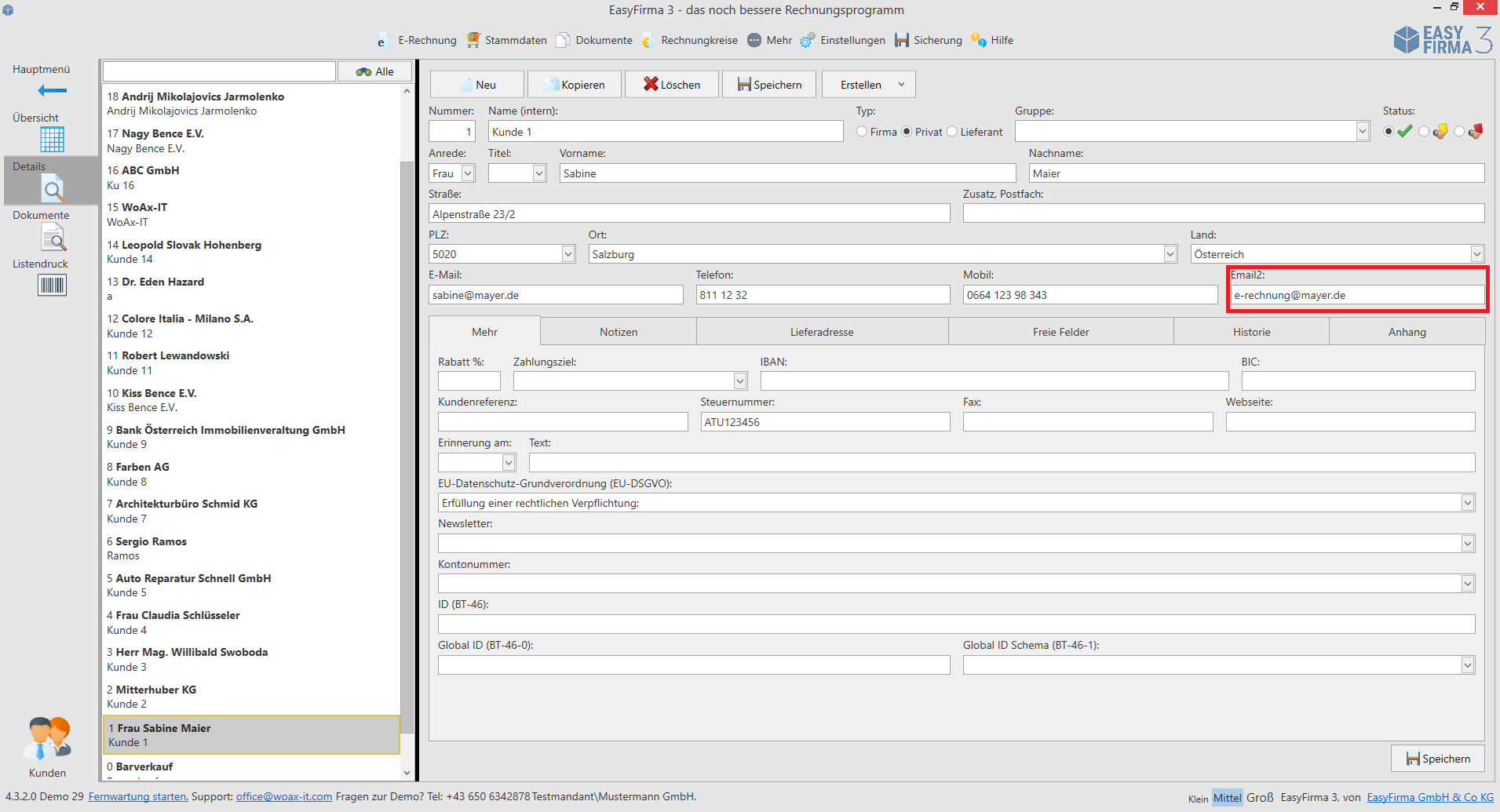Image resolution: width=1500 pixels, height=812 pixels.
Task: Expand the Newsletter dropdown
Action: (x=1468, y=544)
